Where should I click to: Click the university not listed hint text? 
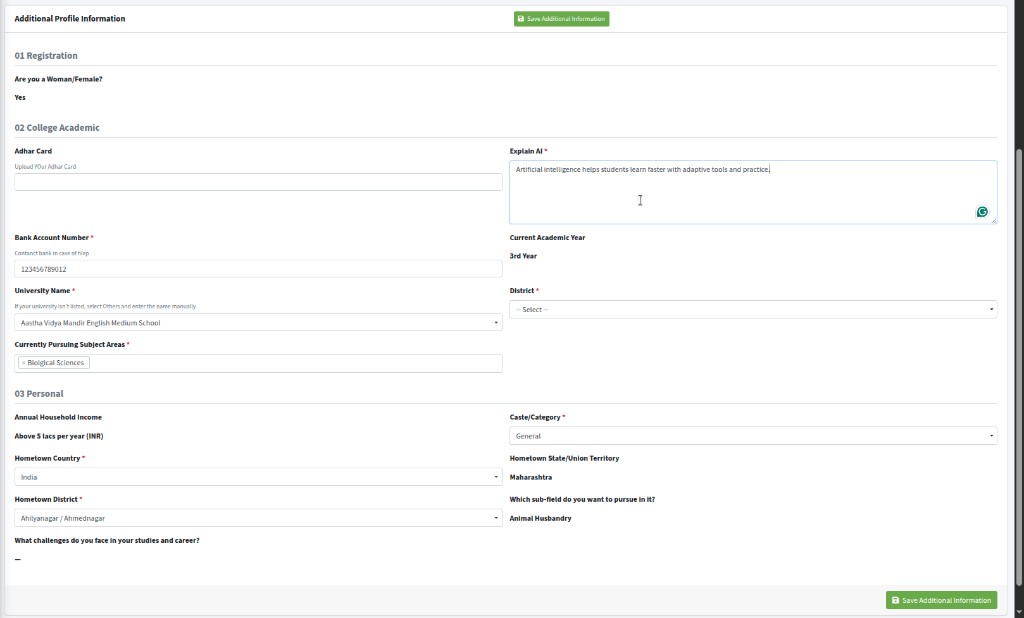(105, 306)
